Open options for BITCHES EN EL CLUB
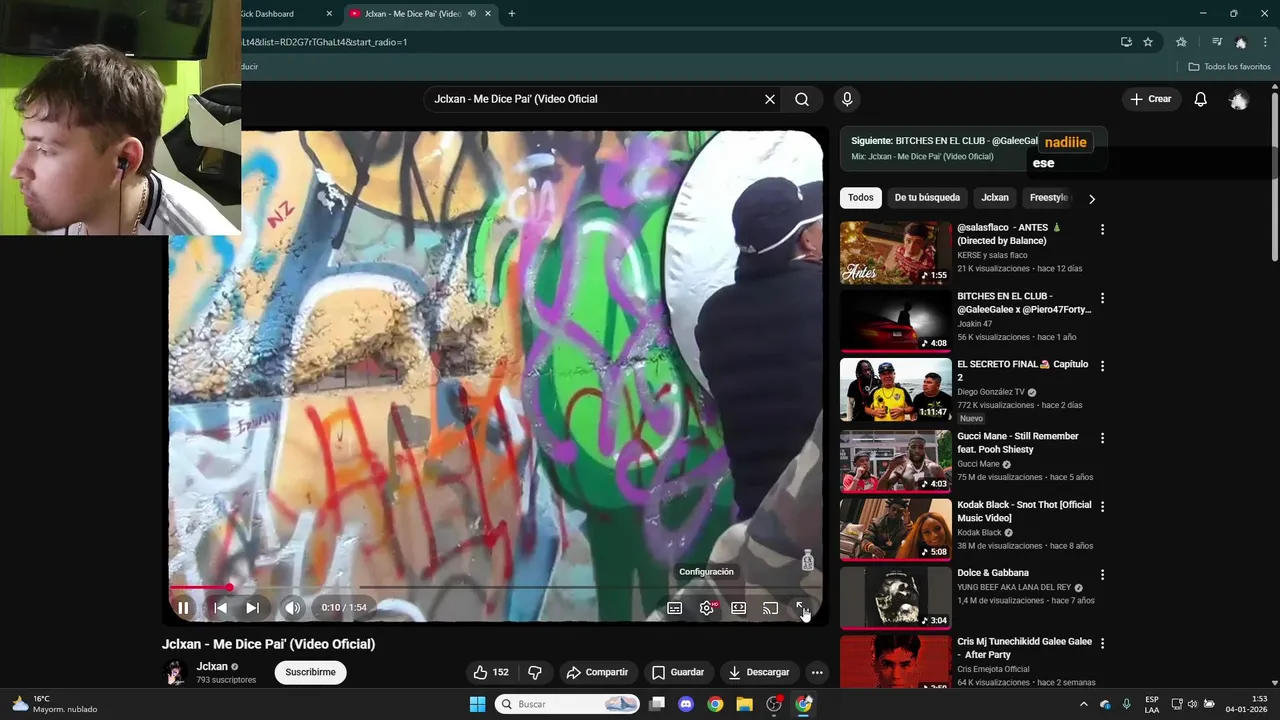Screen dimensions: 1280x720 point(1103,298)
